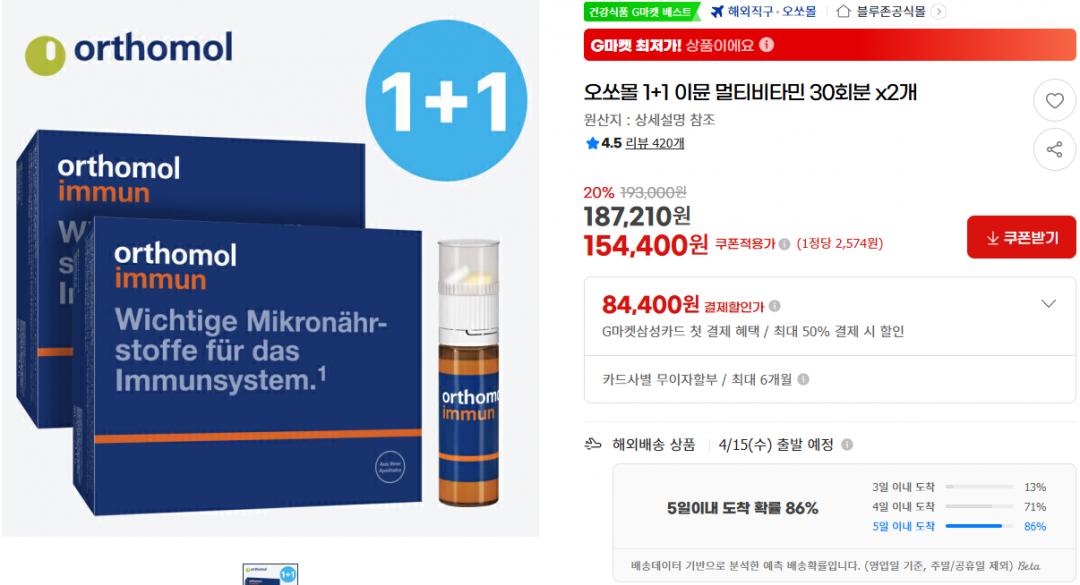This screenshot has width=1080, height=585.
Task: Click the airplane 해외직구 icon
Action: click(x=717, y=11)
